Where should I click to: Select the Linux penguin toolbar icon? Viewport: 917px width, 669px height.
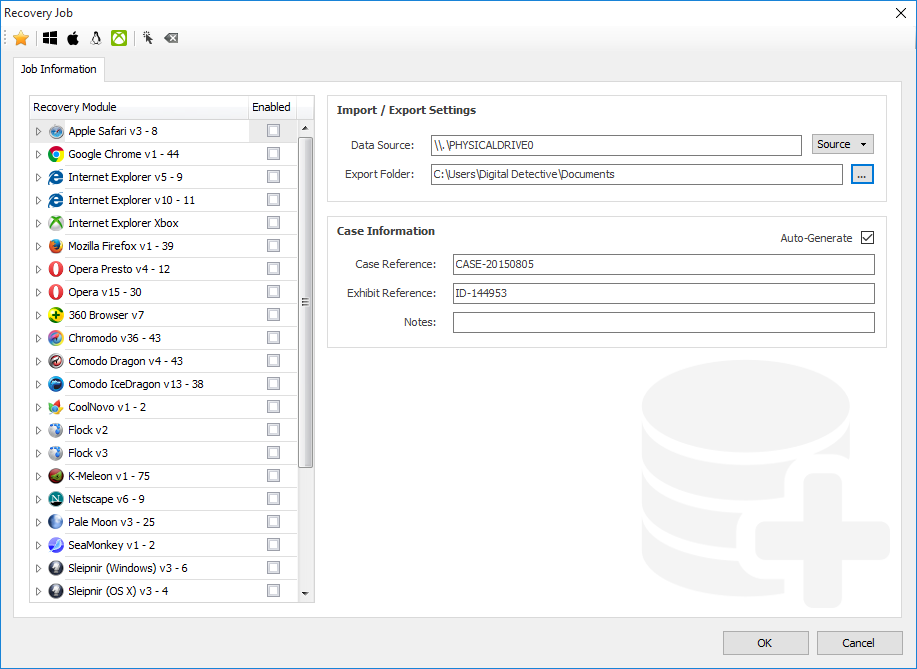[x=96, y=38]
